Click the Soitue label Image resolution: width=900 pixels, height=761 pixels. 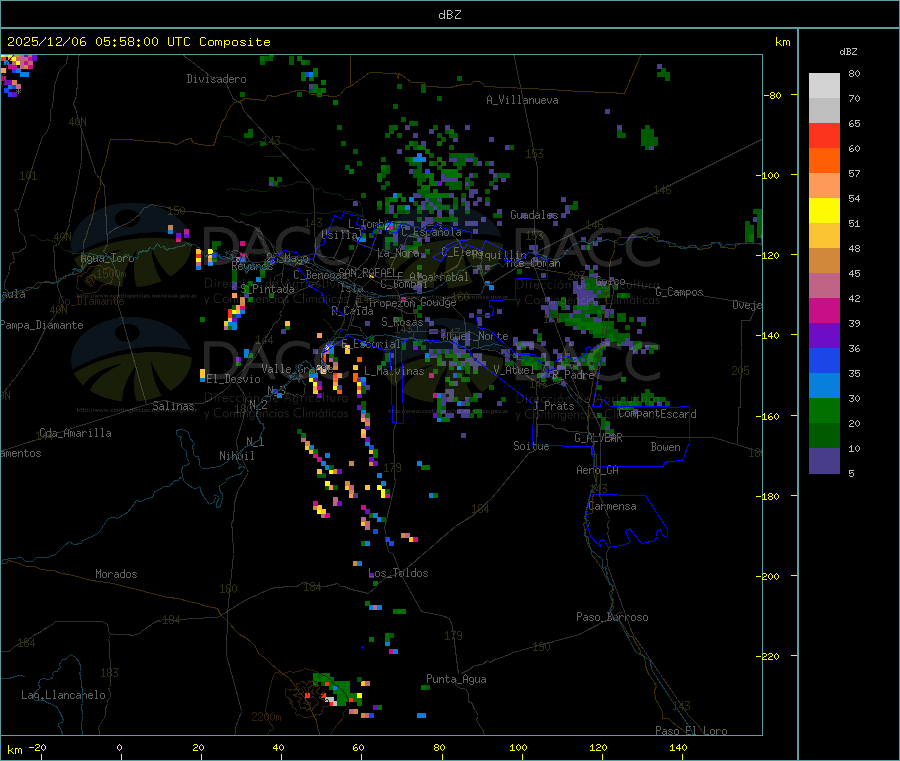click(531, 446)
